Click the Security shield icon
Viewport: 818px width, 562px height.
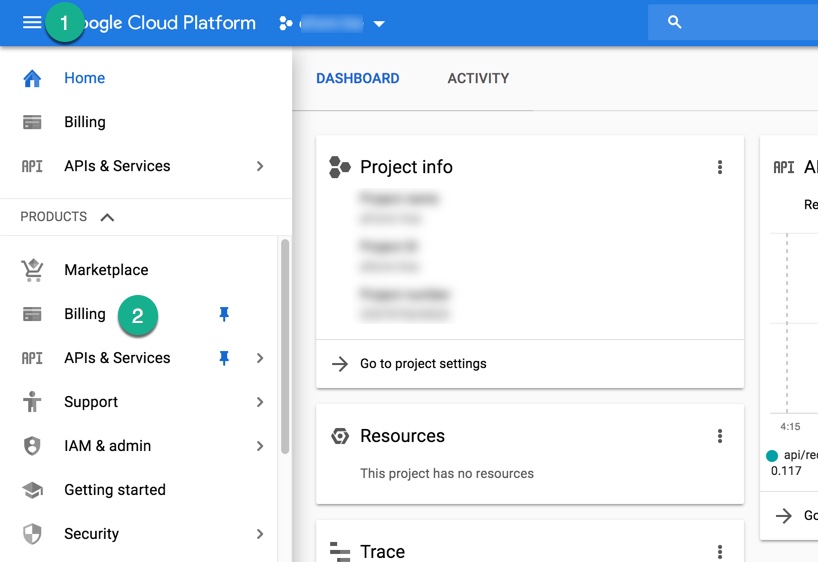(x=32, y=534)
